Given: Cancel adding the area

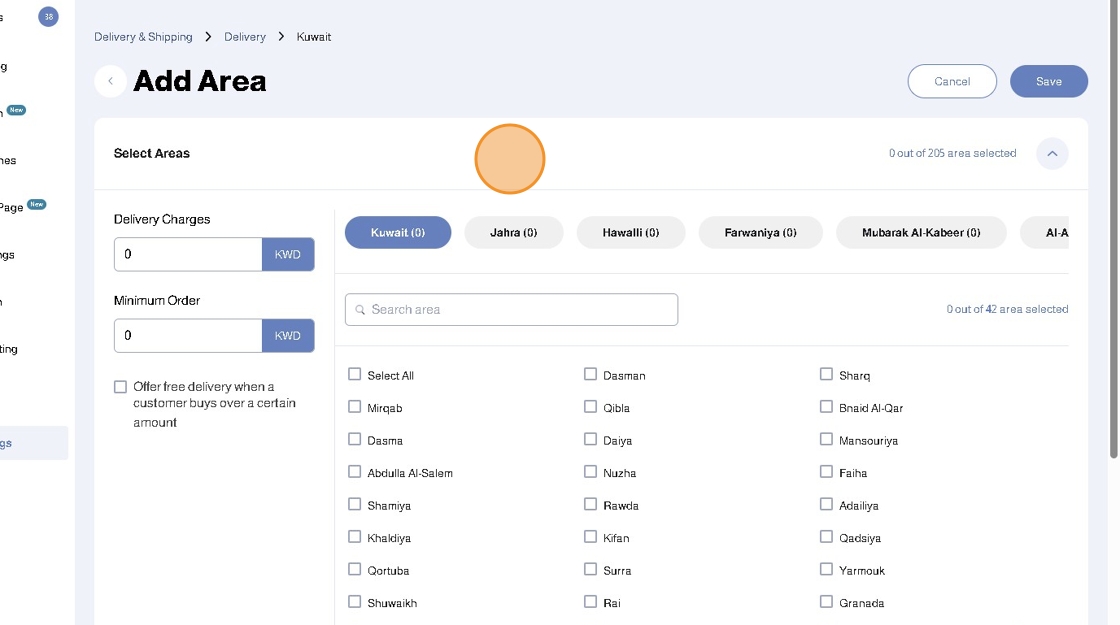Looking at the screenshot, I should pos(952,82).
